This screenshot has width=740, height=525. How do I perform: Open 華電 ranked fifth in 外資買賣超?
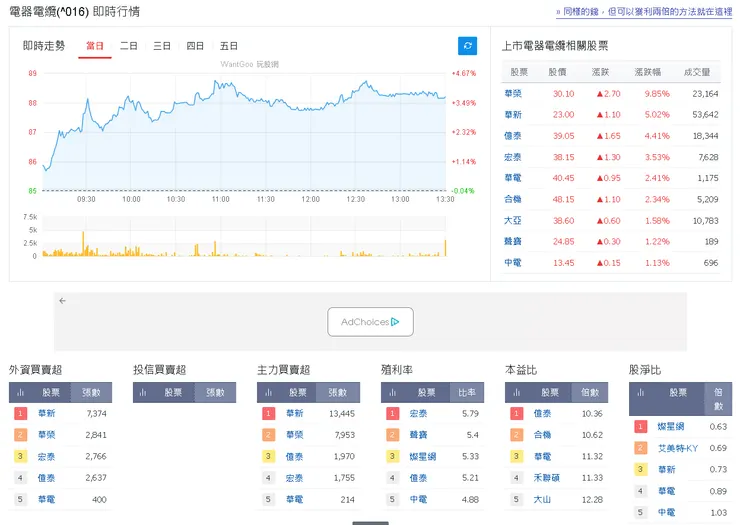pyautogui.click(x=46, y=499)
